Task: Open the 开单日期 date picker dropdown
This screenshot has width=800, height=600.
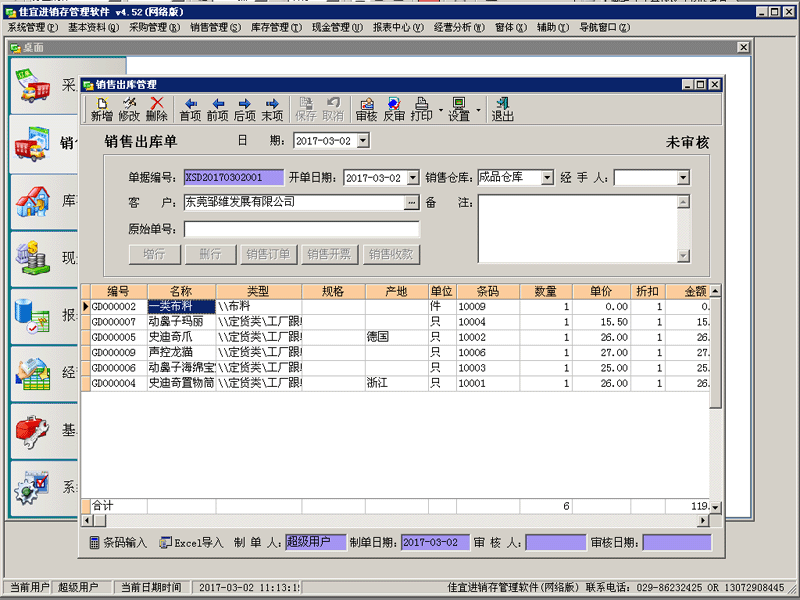Action: (412, 178)
